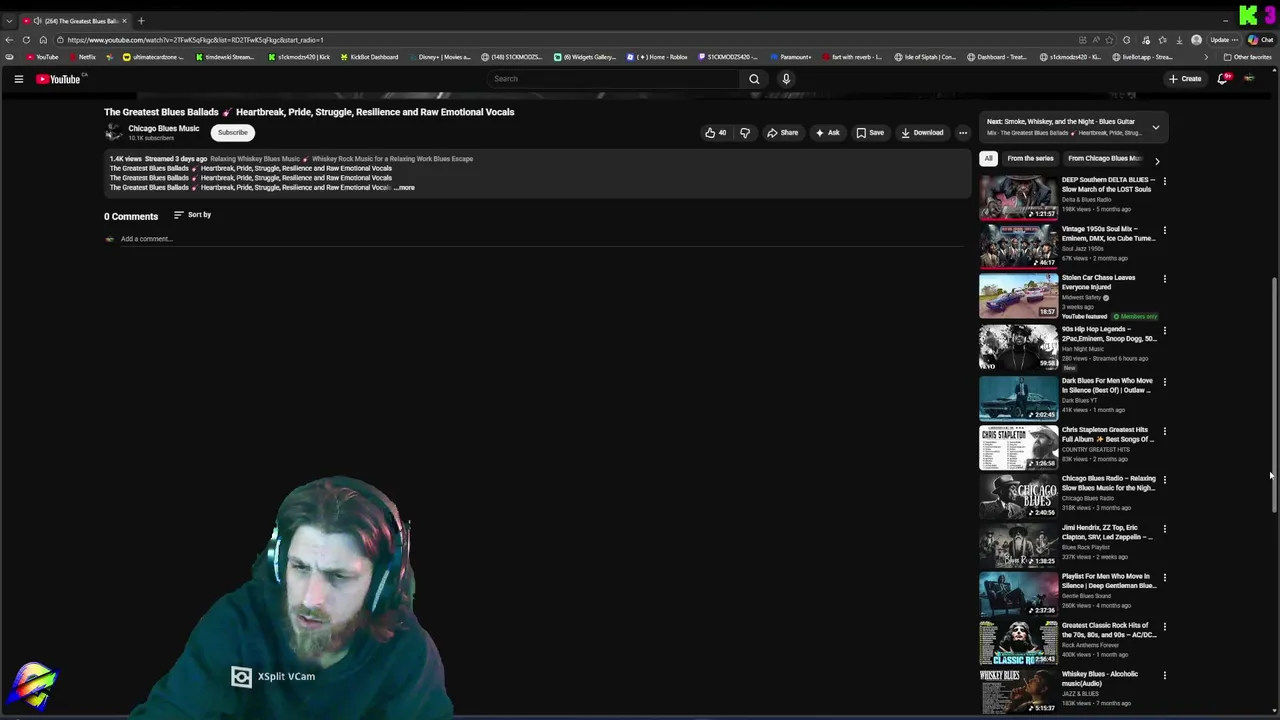Open options for 90s Hip Hop Legends
The image size is (1280, 720).
tap(1165, 330)
